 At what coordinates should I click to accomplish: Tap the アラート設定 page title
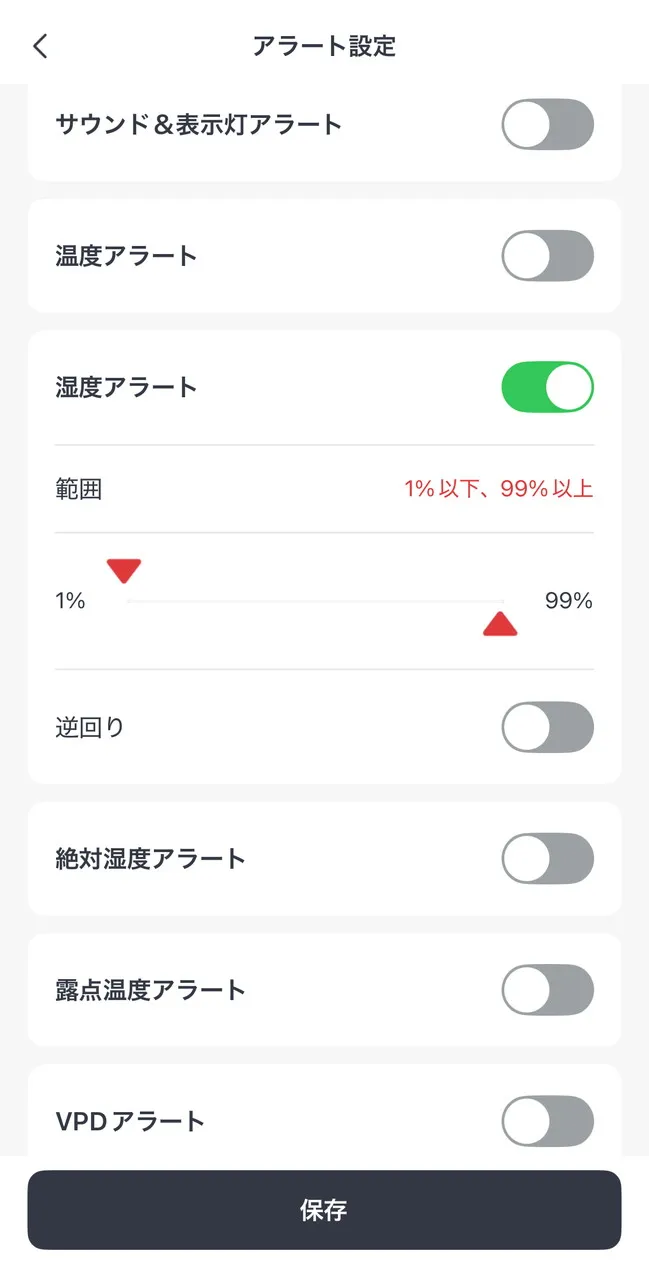[x=324, y=46]
